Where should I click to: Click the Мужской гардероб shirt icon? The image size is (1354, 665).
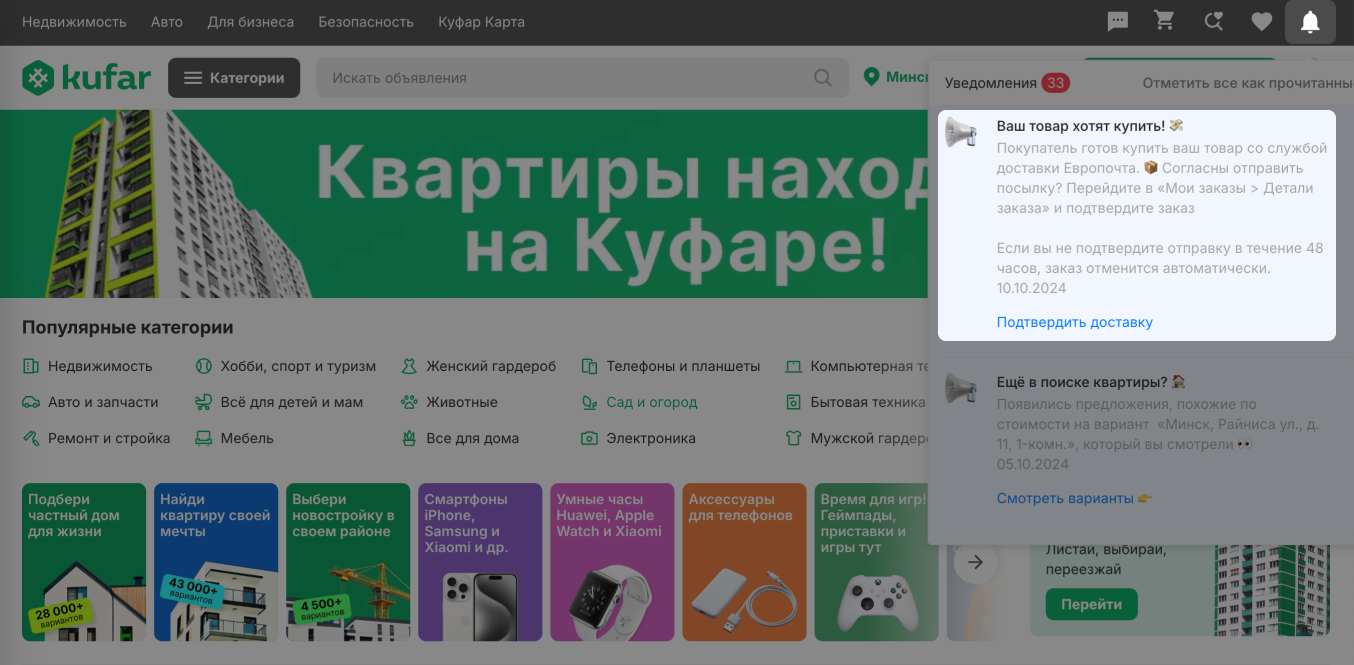[x=794, y=438]
